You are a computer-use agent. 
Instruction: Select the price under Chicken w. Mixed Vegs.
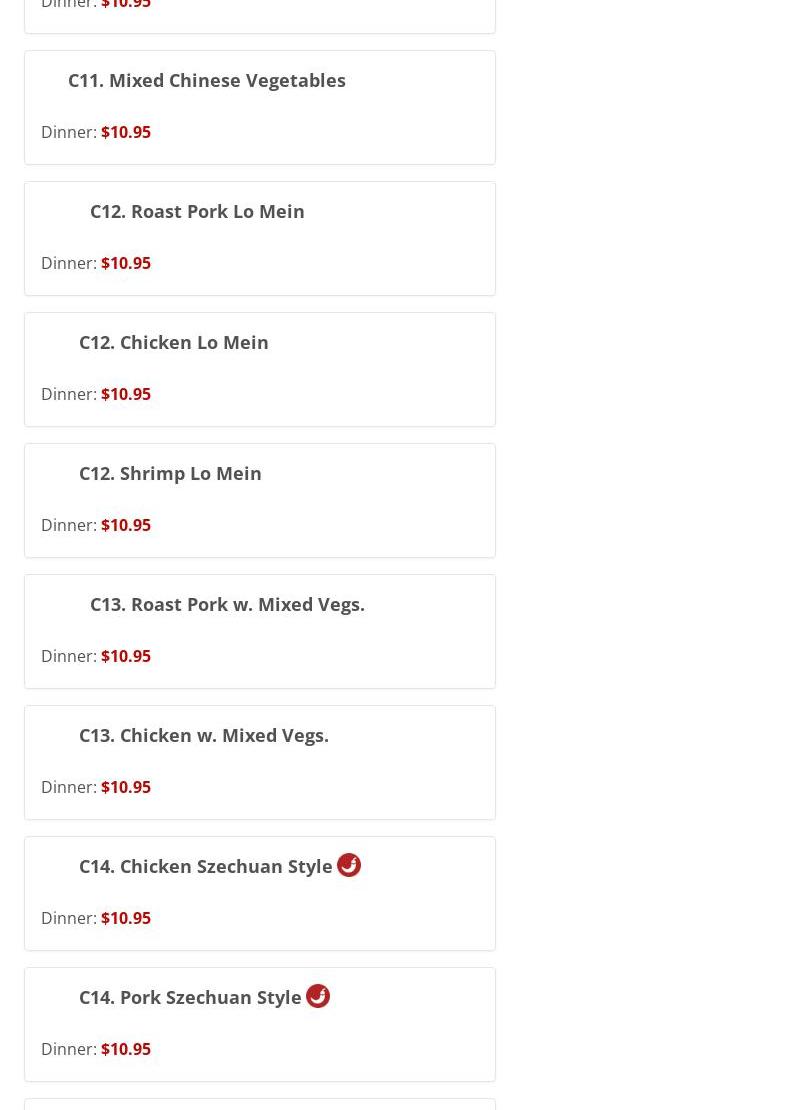[x=126, y=787]
